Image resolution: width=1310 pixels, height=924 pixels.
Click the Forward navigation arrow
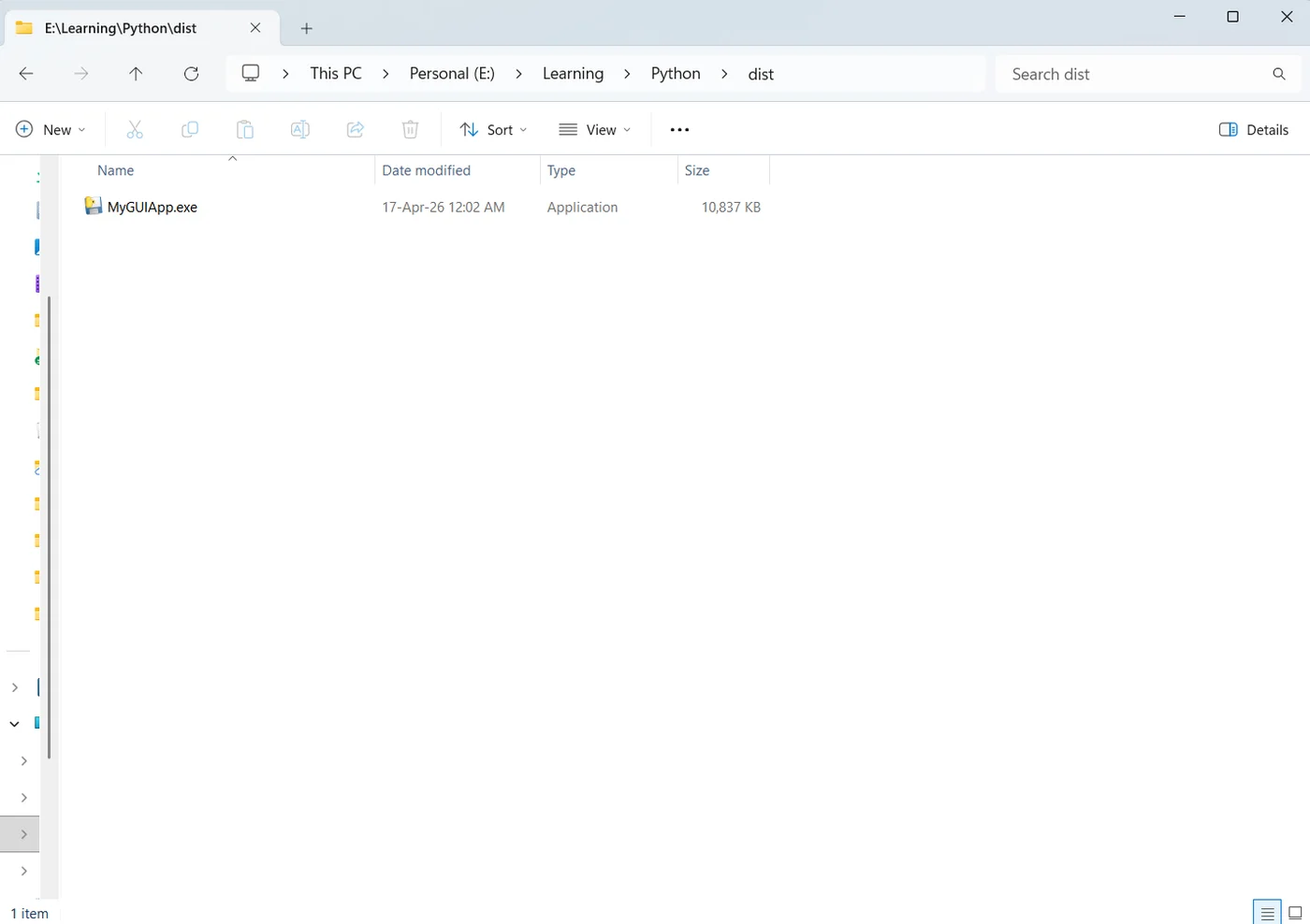(81, 74)
